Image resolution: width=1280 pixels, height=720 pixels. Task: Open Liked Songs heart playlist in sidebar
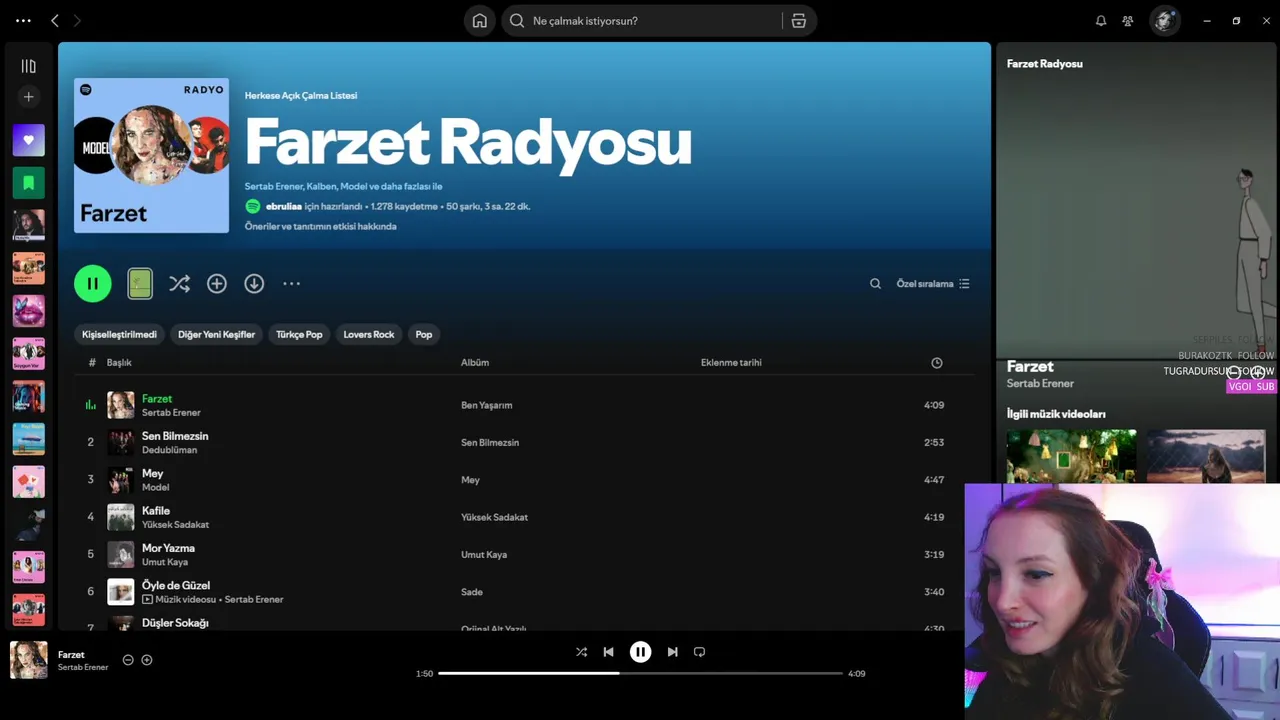click(28, 140)
